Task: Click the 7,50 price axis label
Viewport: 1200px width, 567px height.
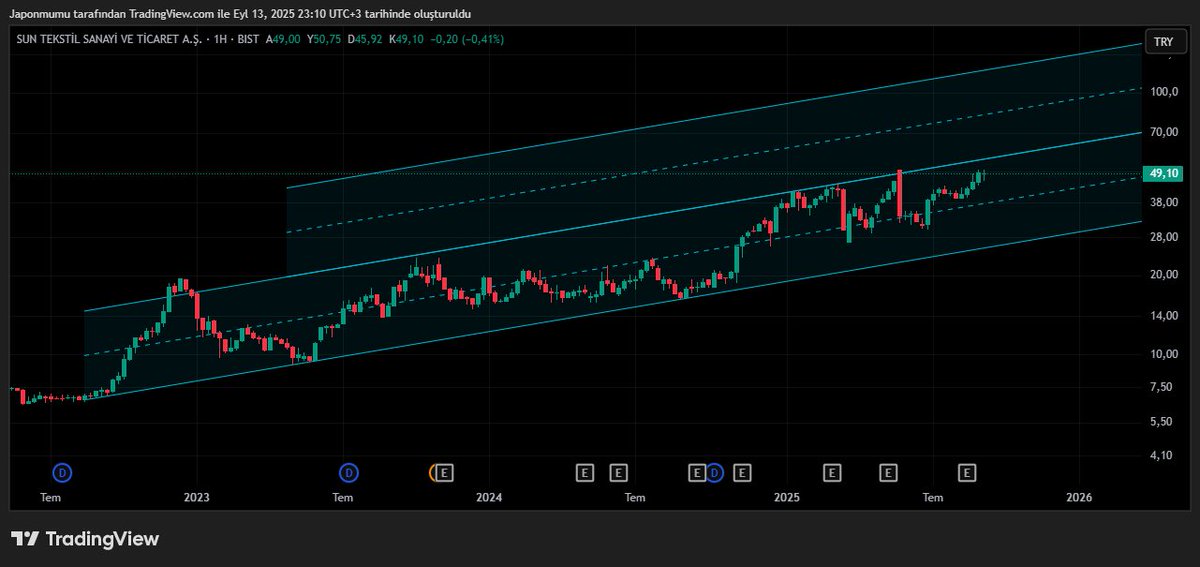Action: tap(1161, 387)
